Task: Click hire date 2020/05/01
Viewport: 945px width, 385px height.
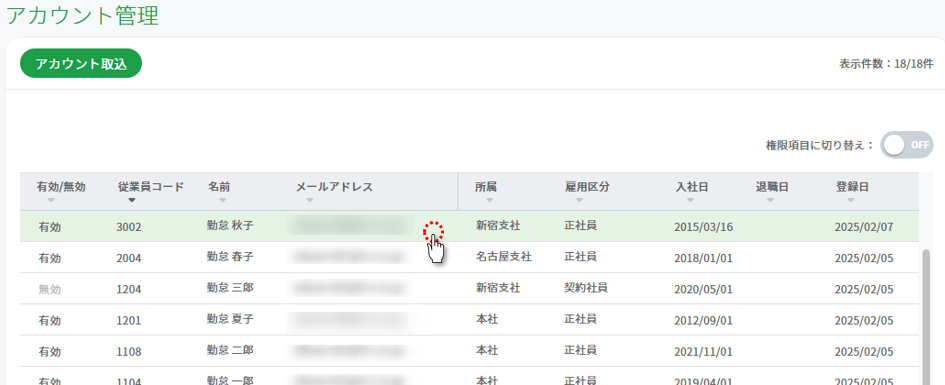Action: coord(703,290)
